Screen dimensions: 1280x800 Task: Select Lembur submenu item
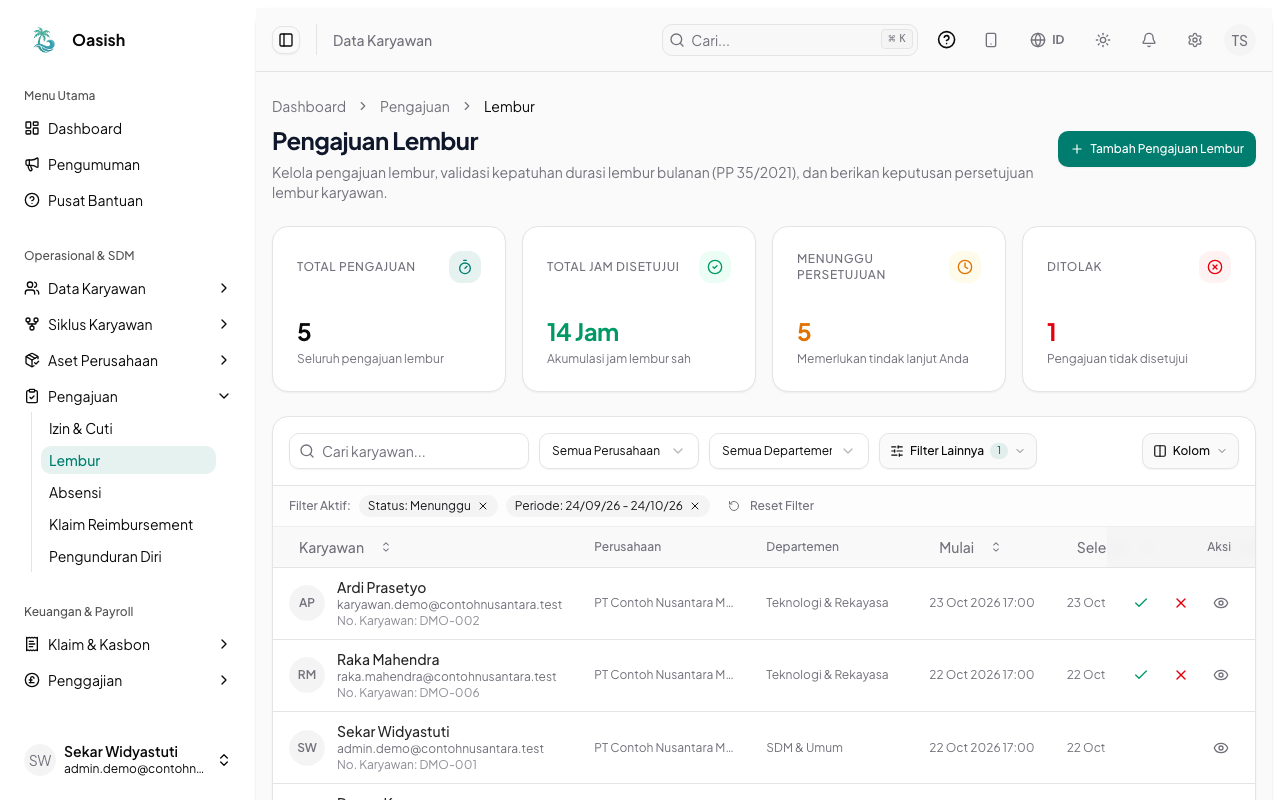pyautogui.click(x=128, y=461)
